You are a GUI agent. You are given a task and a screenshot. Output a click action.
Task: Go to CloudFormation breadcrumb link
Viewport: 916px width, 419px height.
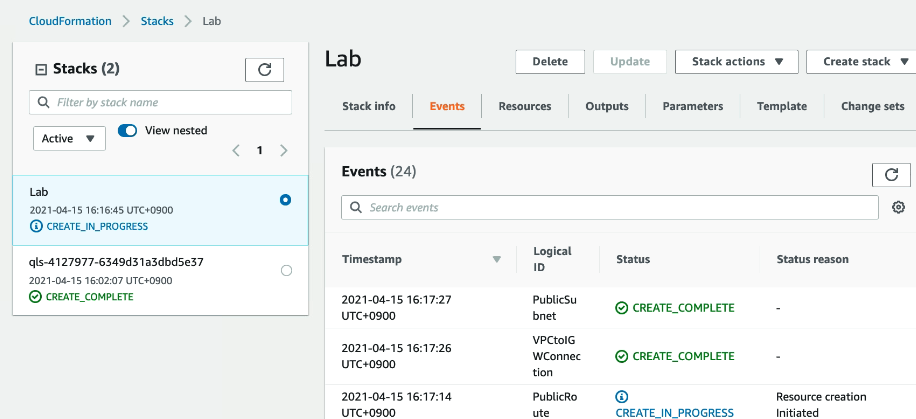click(x=70, y=21)
